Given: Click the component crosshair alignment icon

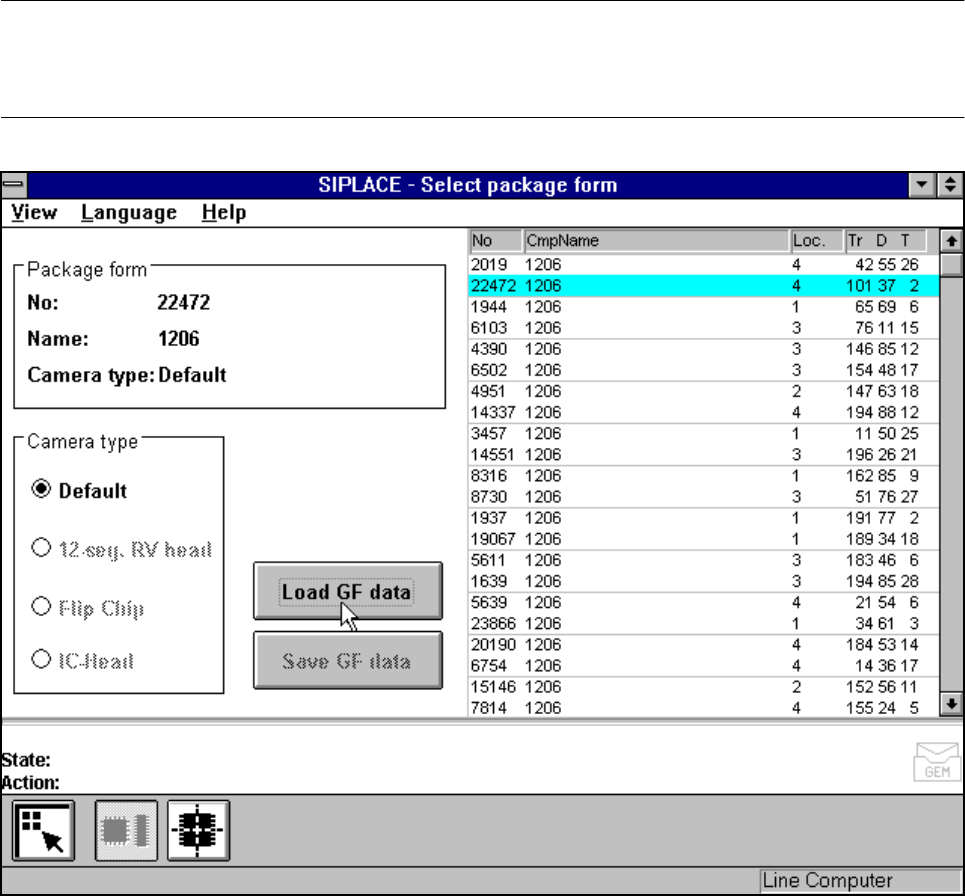Looking at the screenshot, I should tap(198, 831).
